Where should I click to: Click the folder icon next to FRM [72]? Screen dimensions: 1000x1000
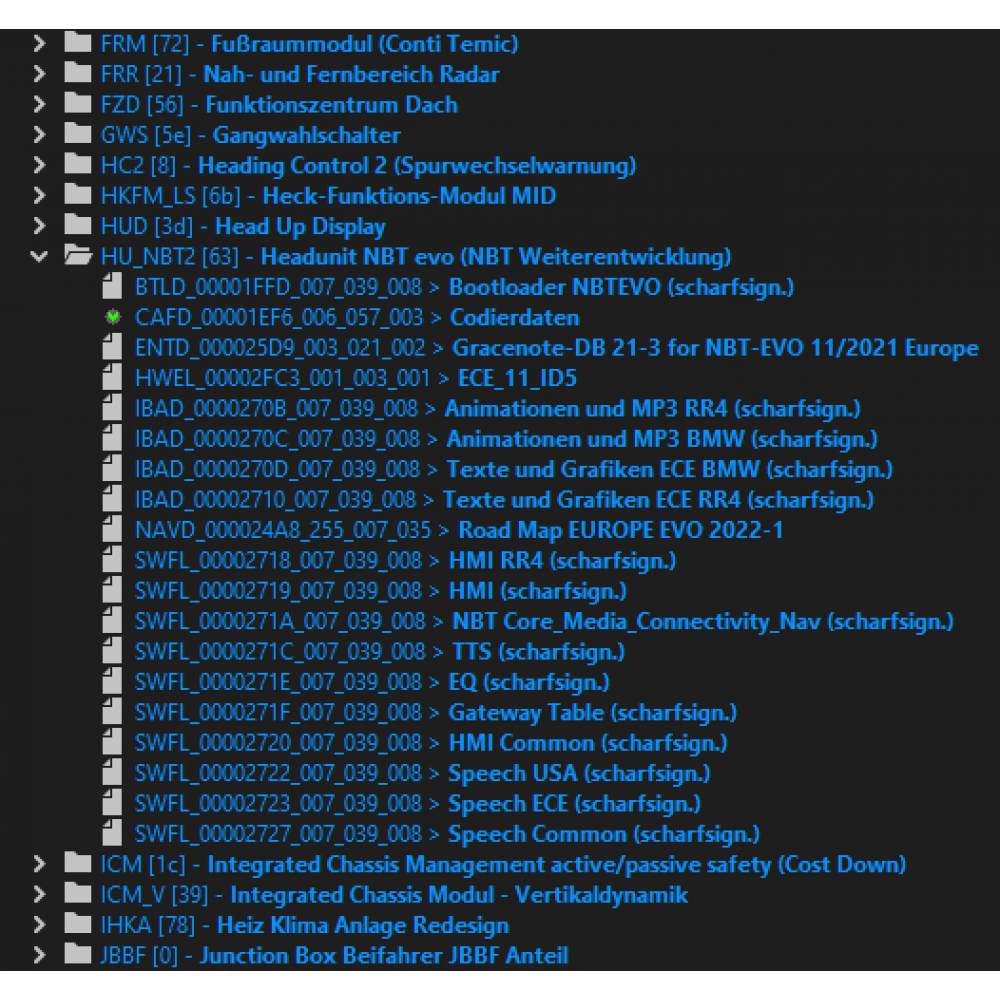click(78, 44)
